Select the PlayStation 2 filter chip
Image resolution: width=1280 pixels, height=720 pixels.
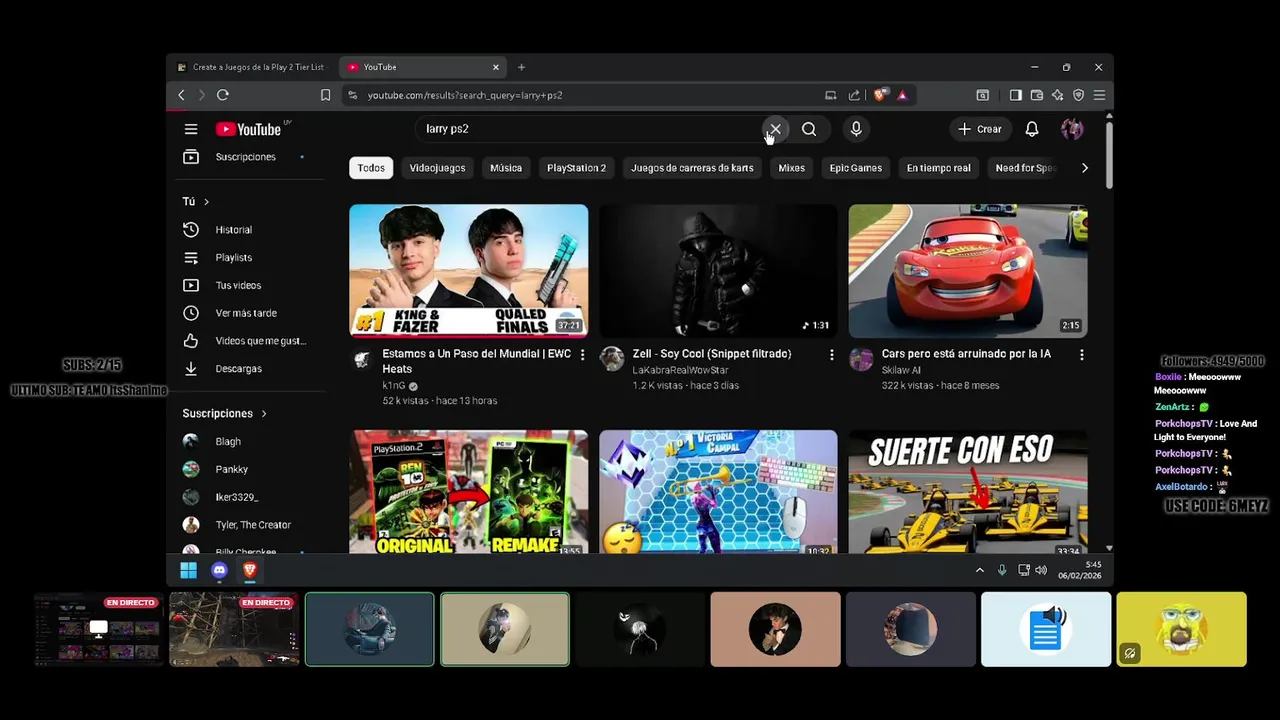[x=576, y=168]
